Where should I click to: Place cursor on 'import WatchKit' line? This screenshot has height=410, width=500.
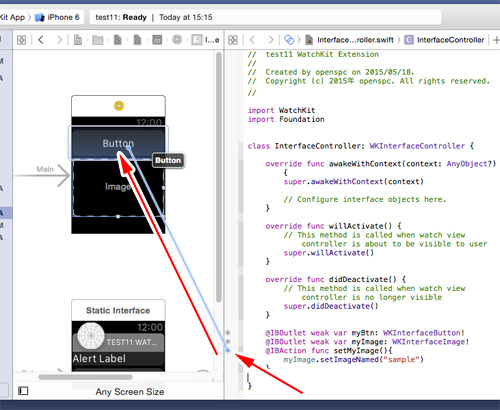click(x=281, y=110)
